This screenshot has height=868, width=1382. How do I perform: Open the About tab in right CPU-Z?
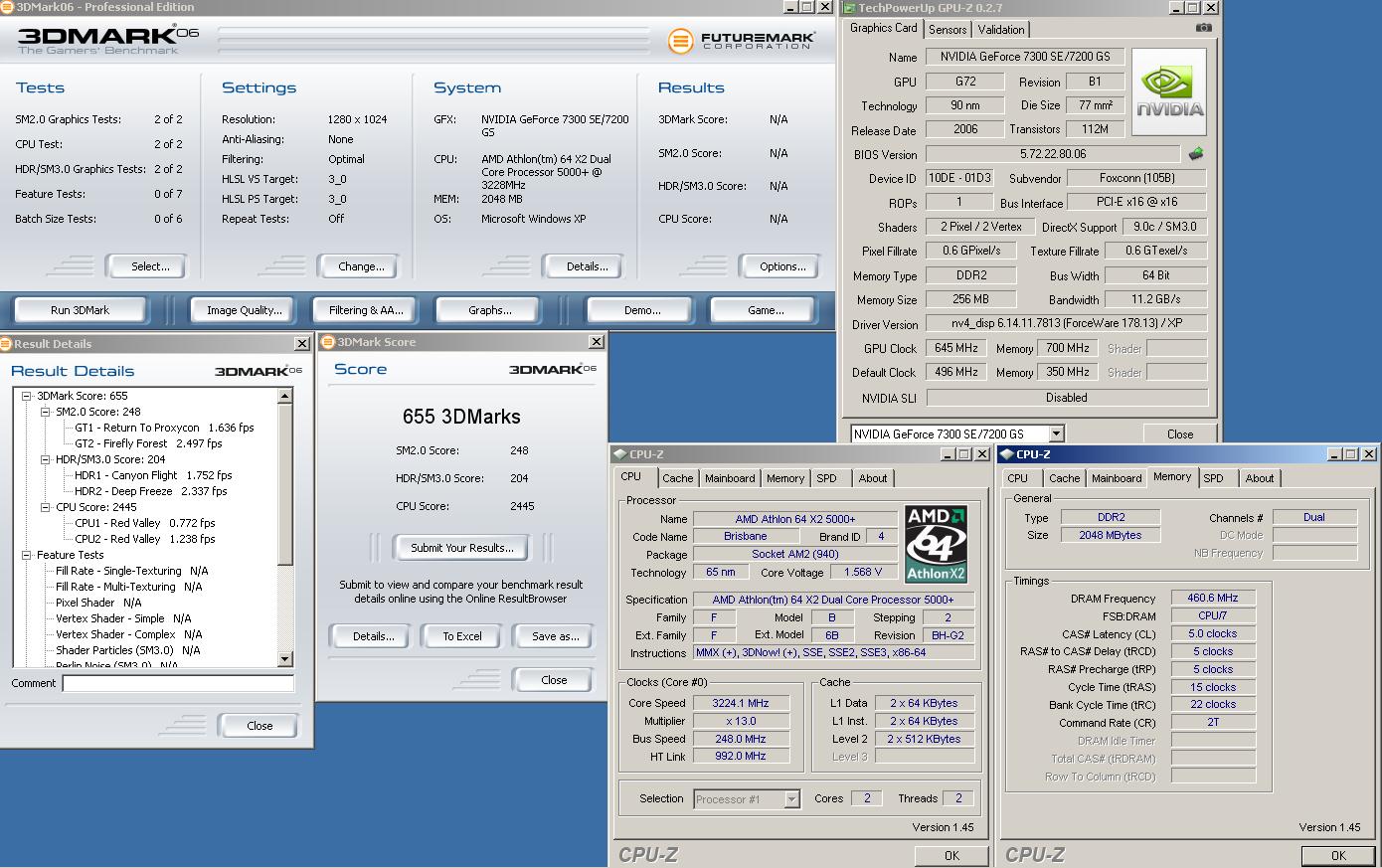[x=1260, y=478]
